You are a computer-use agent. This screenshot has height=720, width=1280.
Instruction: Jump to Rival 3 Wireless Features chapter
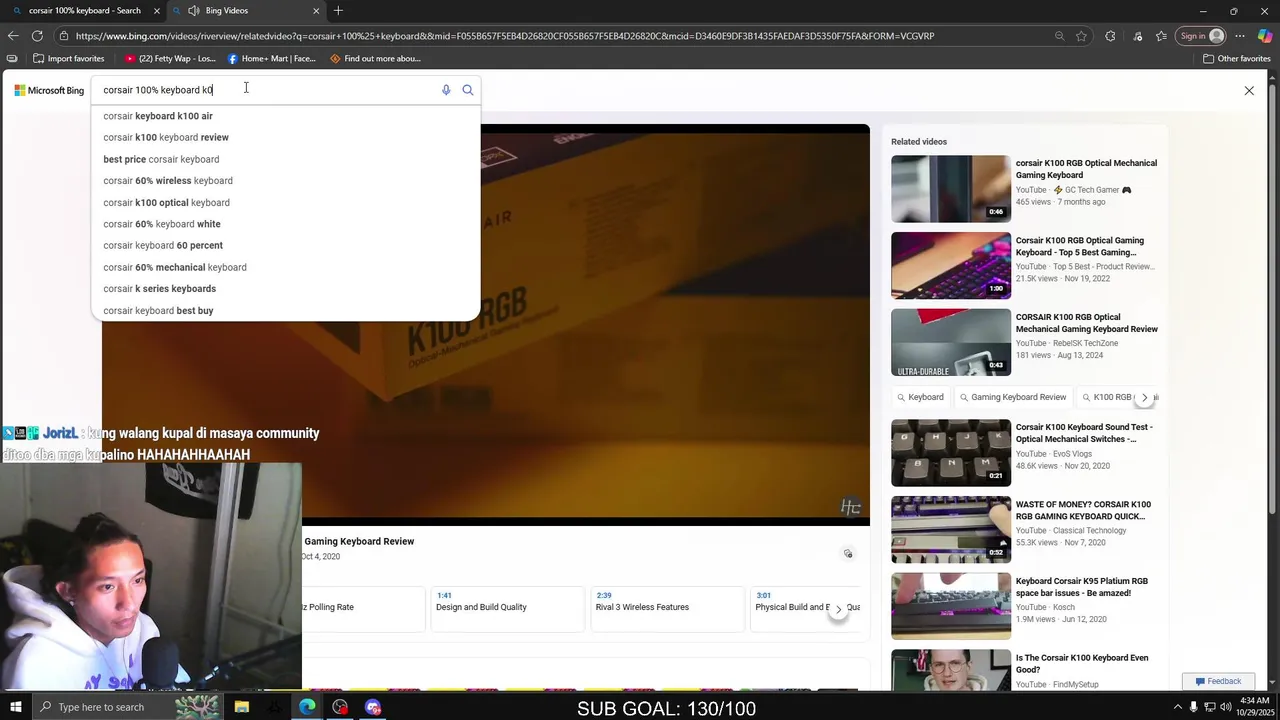click(668, 608)
